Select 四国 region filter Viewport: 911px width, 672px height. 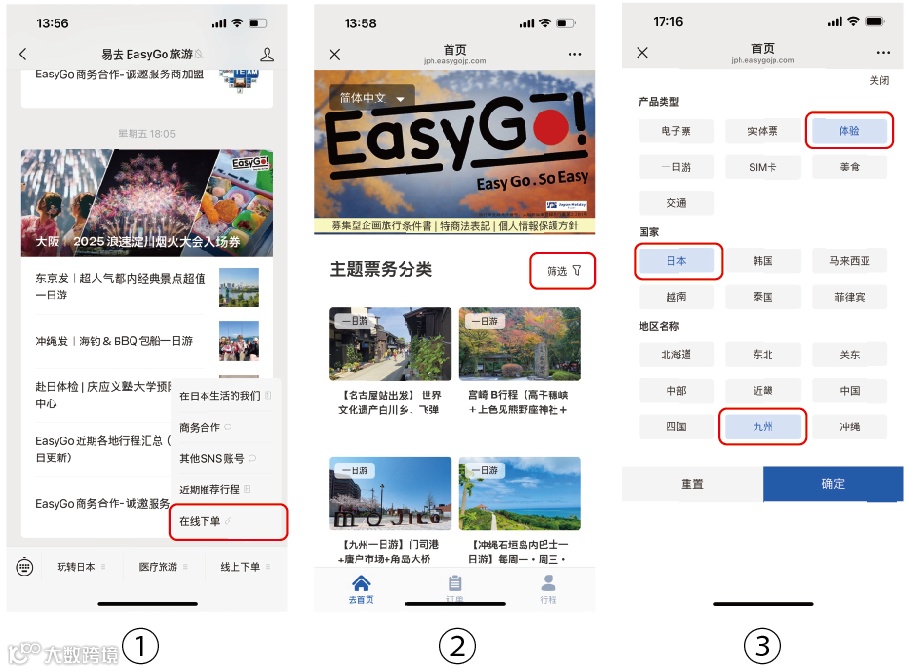click(x=676, y=427)
